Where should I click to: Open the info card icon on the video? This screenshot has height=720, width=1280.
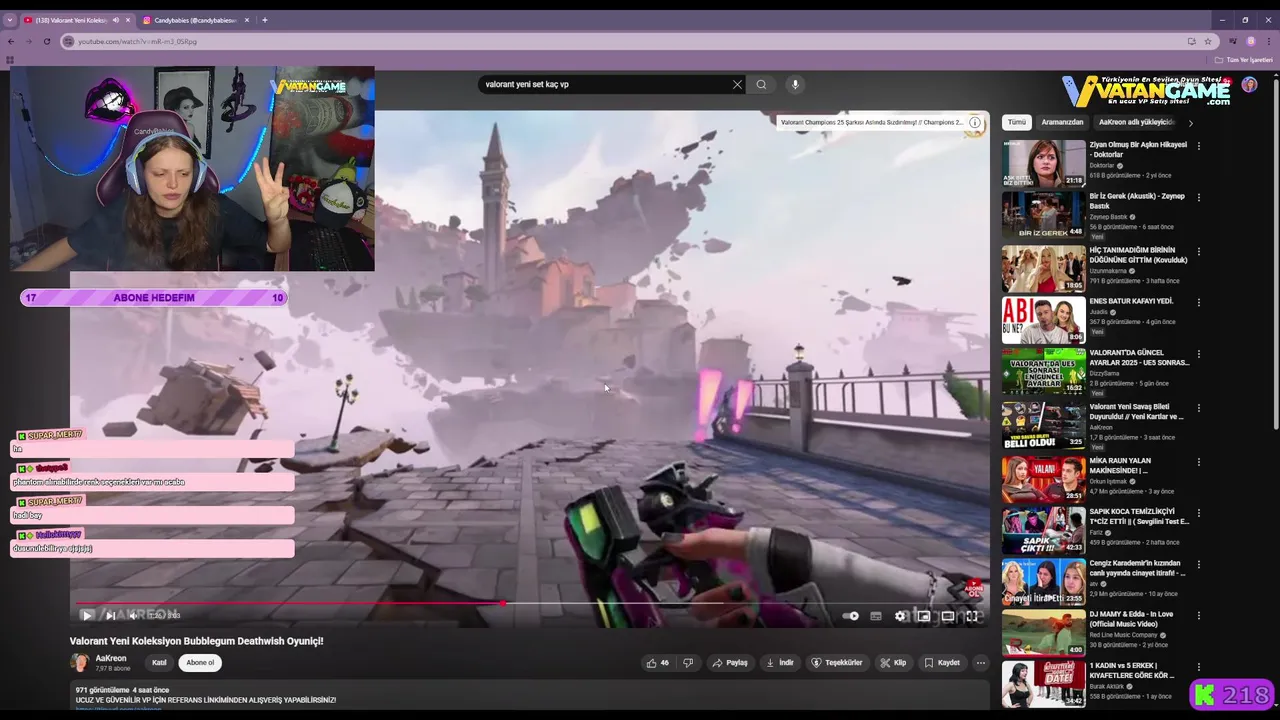pos(975,122)
